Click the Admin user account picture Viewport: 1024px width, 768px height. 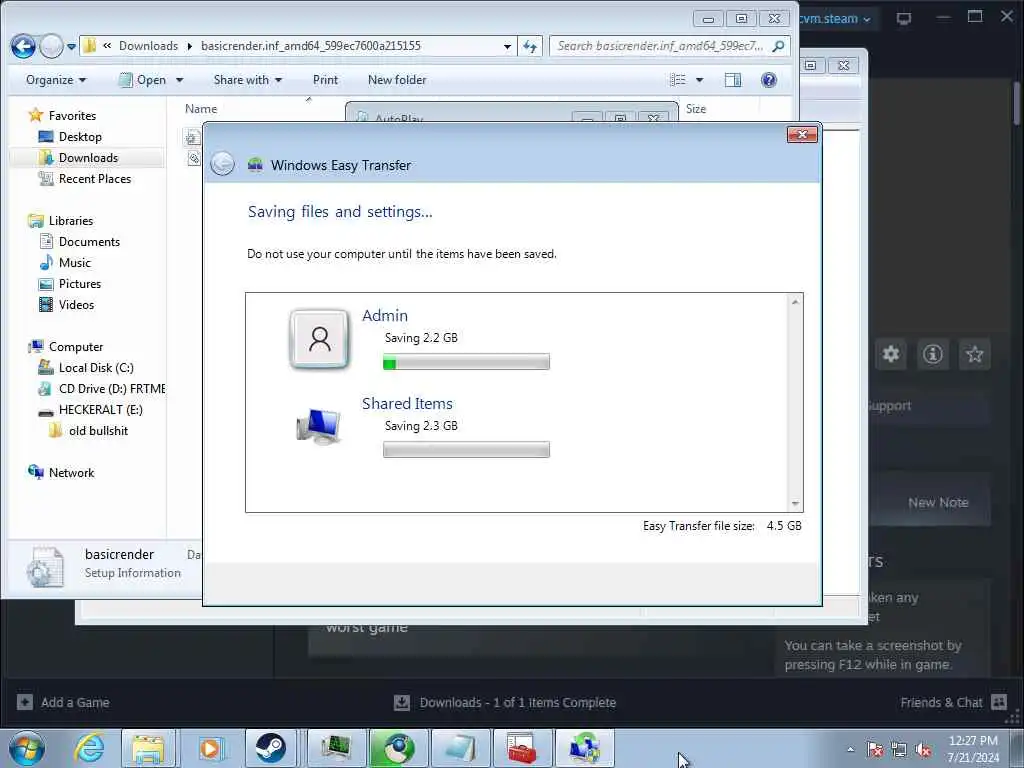(319, 340)
